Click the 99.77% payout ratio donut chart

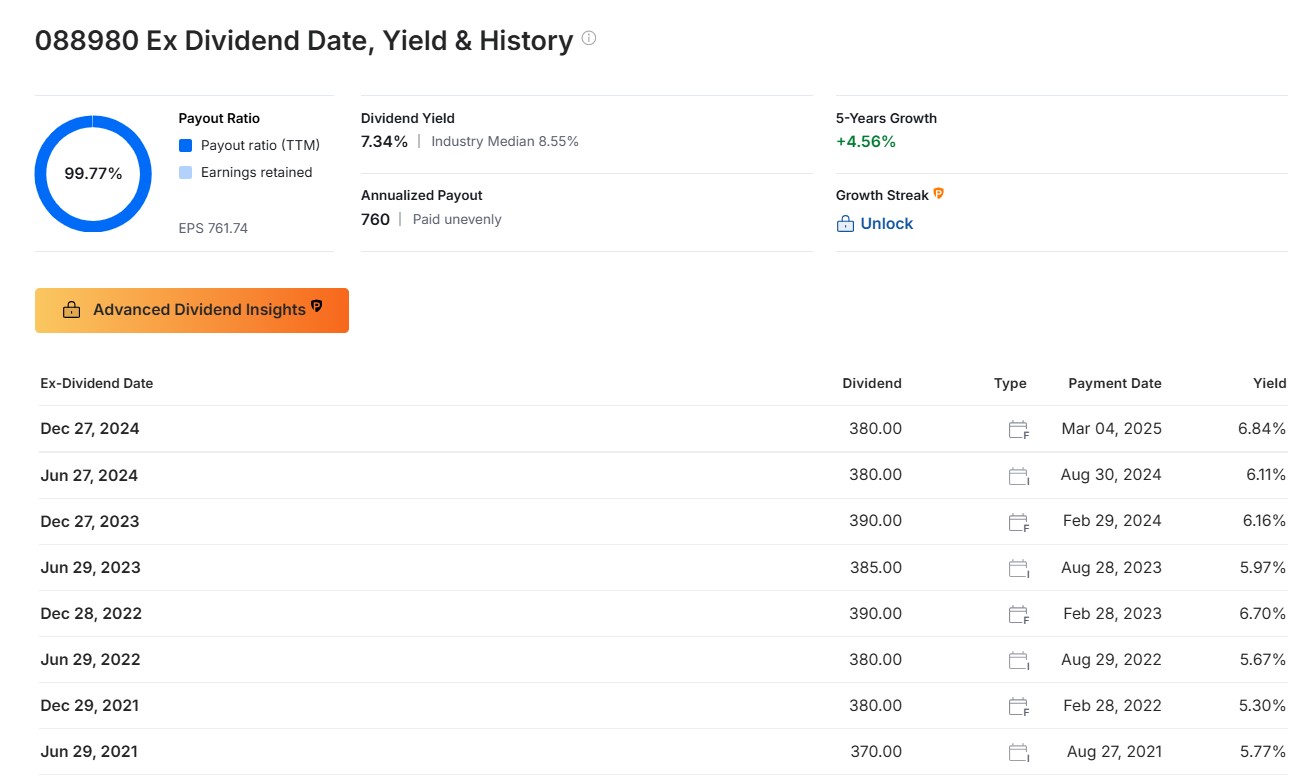93,174
